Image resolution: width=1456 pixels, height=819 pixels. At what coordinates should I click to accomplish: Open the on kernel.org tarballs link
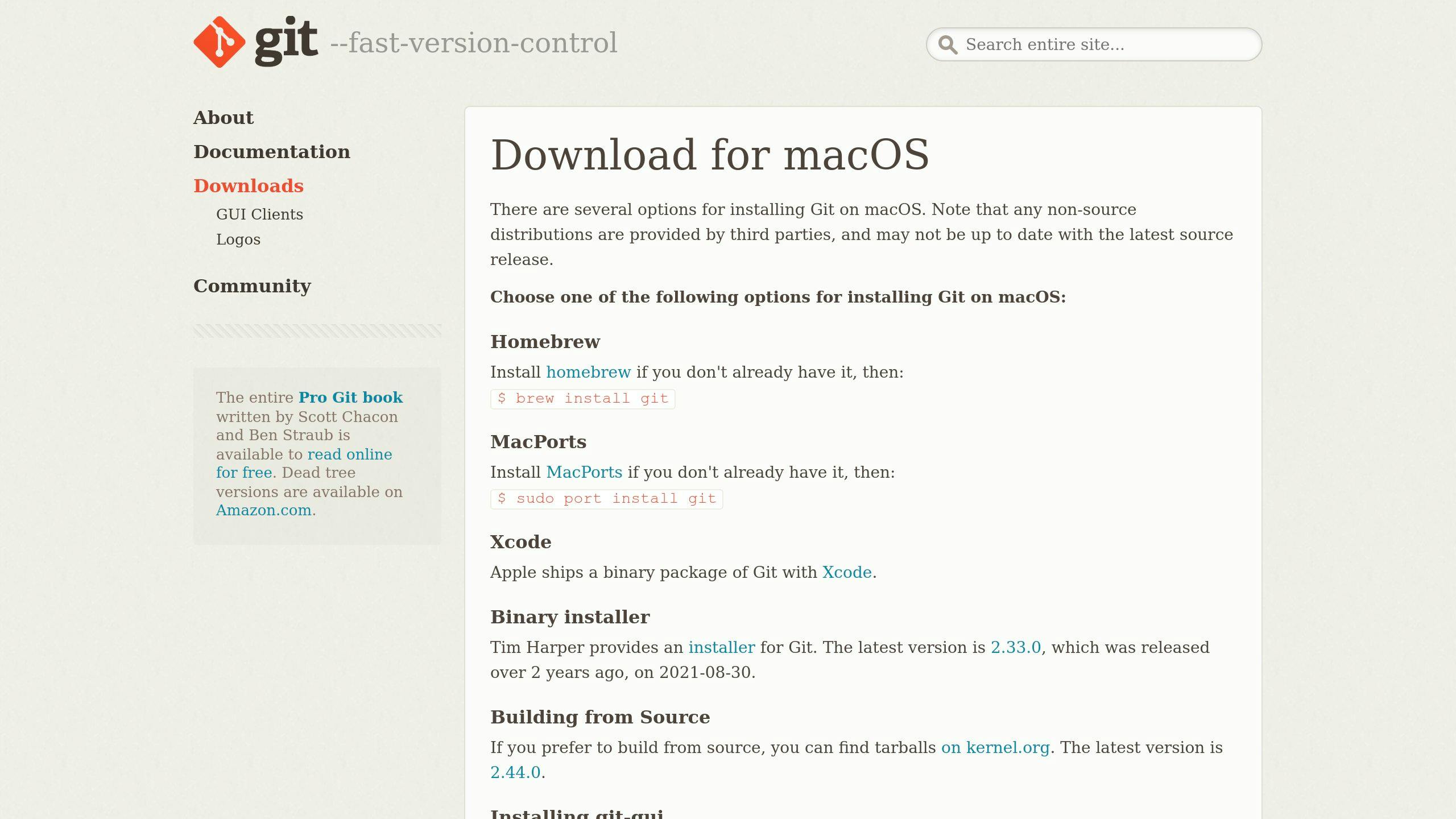995,748
